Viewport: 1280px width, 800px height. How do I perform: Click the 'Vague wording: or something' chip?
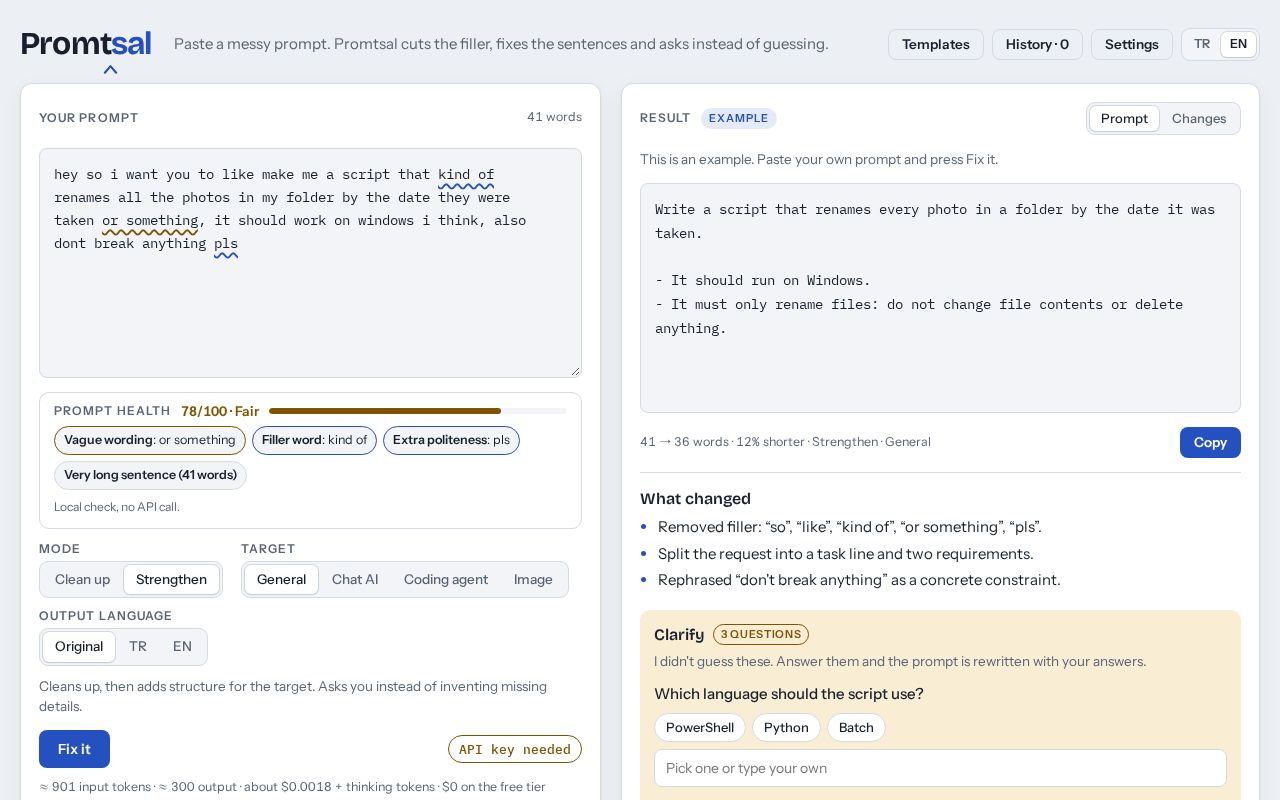tap(150, 440)
